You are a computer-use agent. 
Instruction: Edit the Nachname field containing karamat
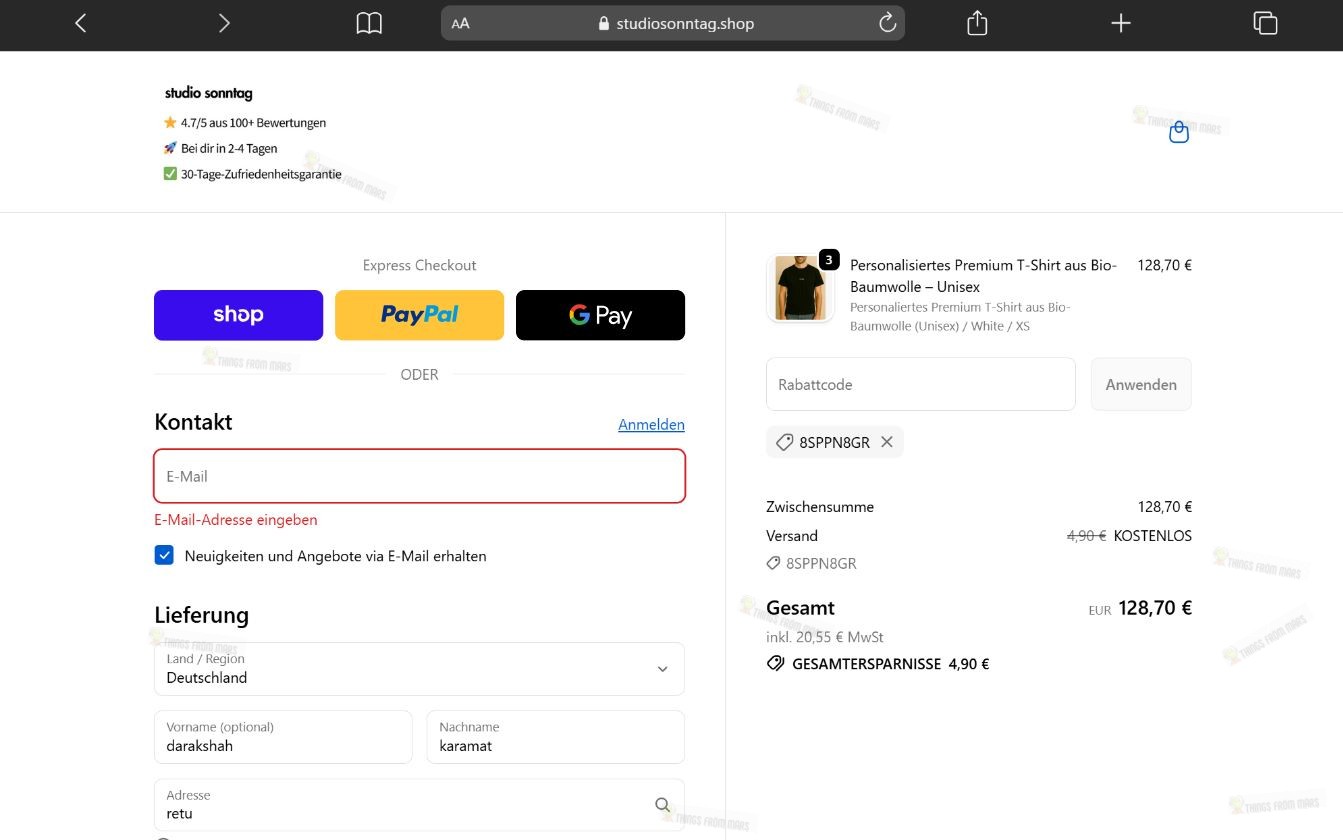tap(555, 737)
